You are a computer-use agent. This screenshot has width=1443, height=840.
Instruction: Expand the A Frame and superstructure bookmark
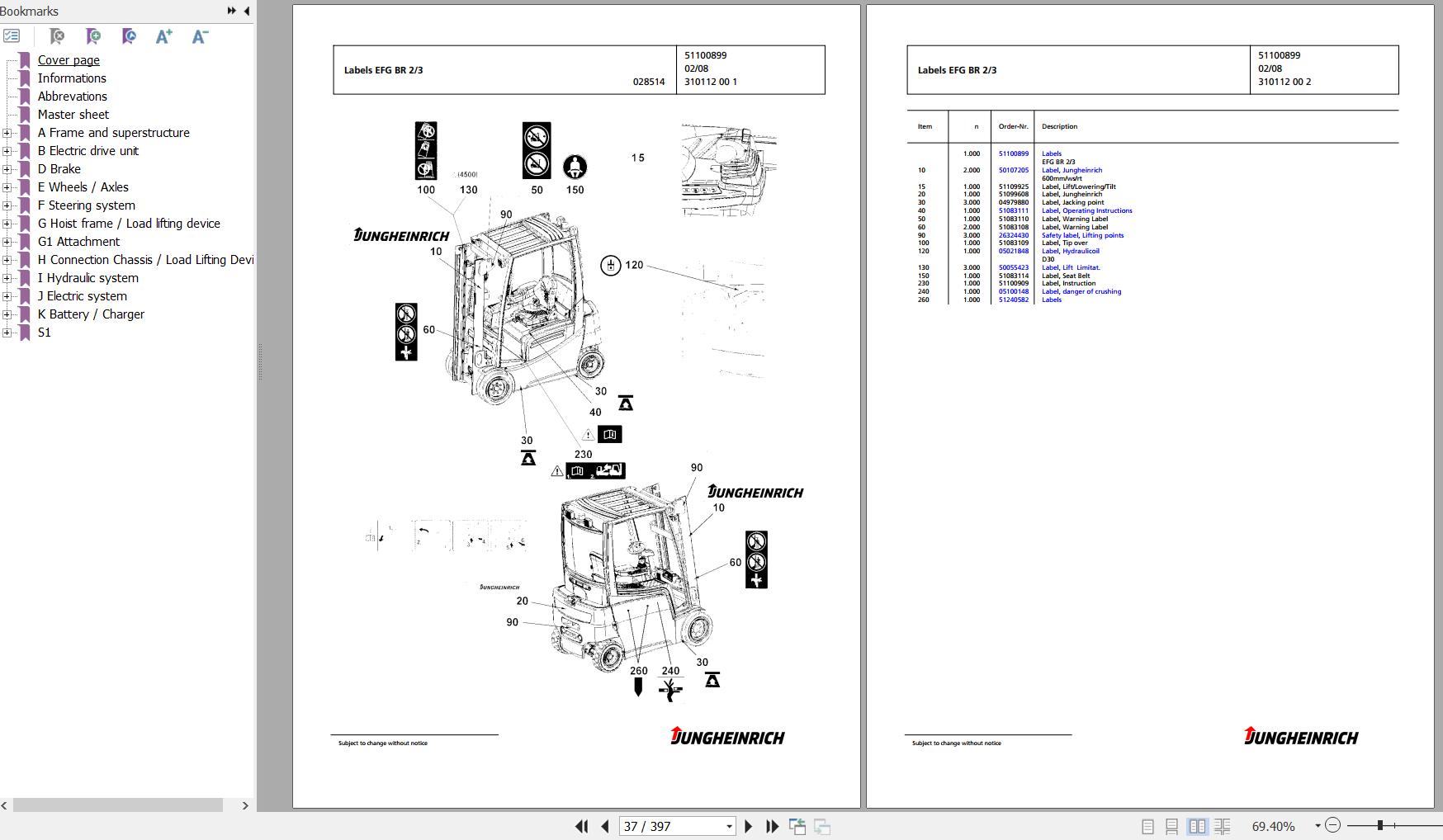click(7, 133)
